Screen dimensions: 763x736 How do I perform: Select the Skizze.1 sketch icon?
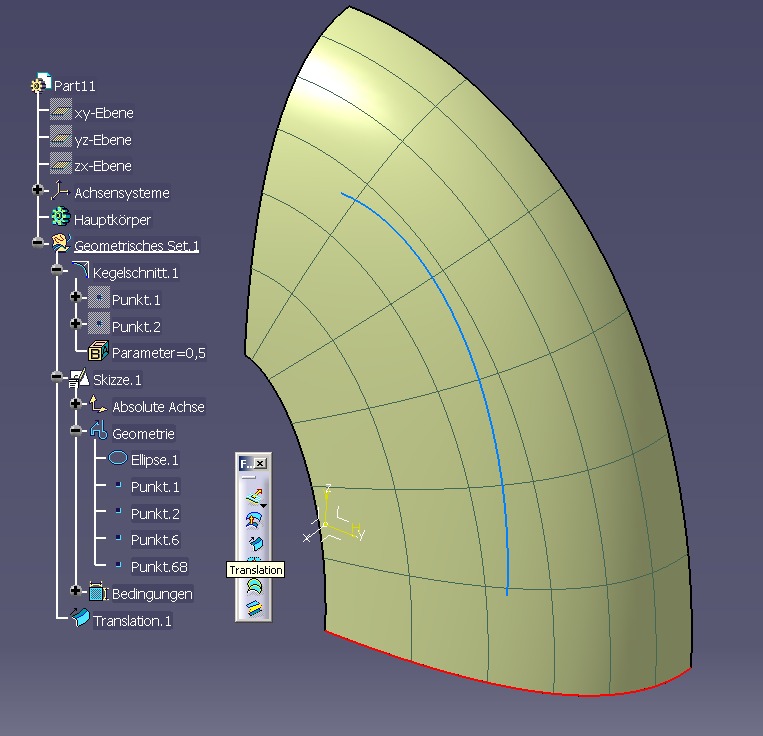[79, 378]
